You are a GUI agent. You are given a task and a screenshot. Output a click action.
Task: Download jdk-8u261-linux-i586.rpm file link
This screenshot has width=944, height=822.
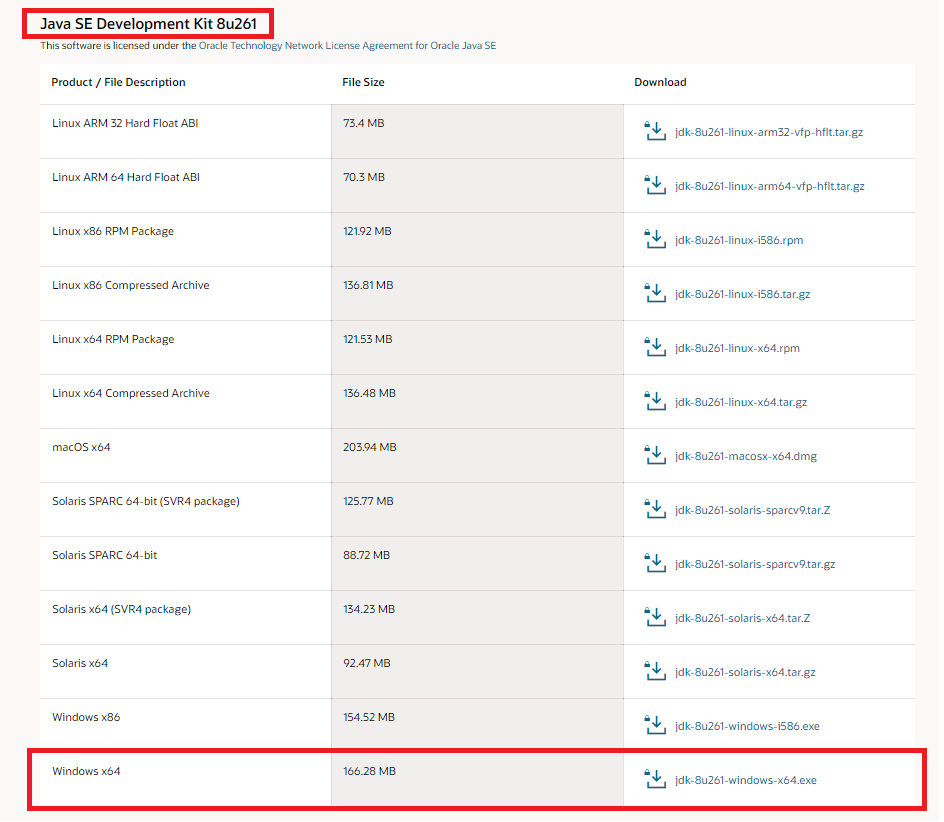tap(739, 240)
